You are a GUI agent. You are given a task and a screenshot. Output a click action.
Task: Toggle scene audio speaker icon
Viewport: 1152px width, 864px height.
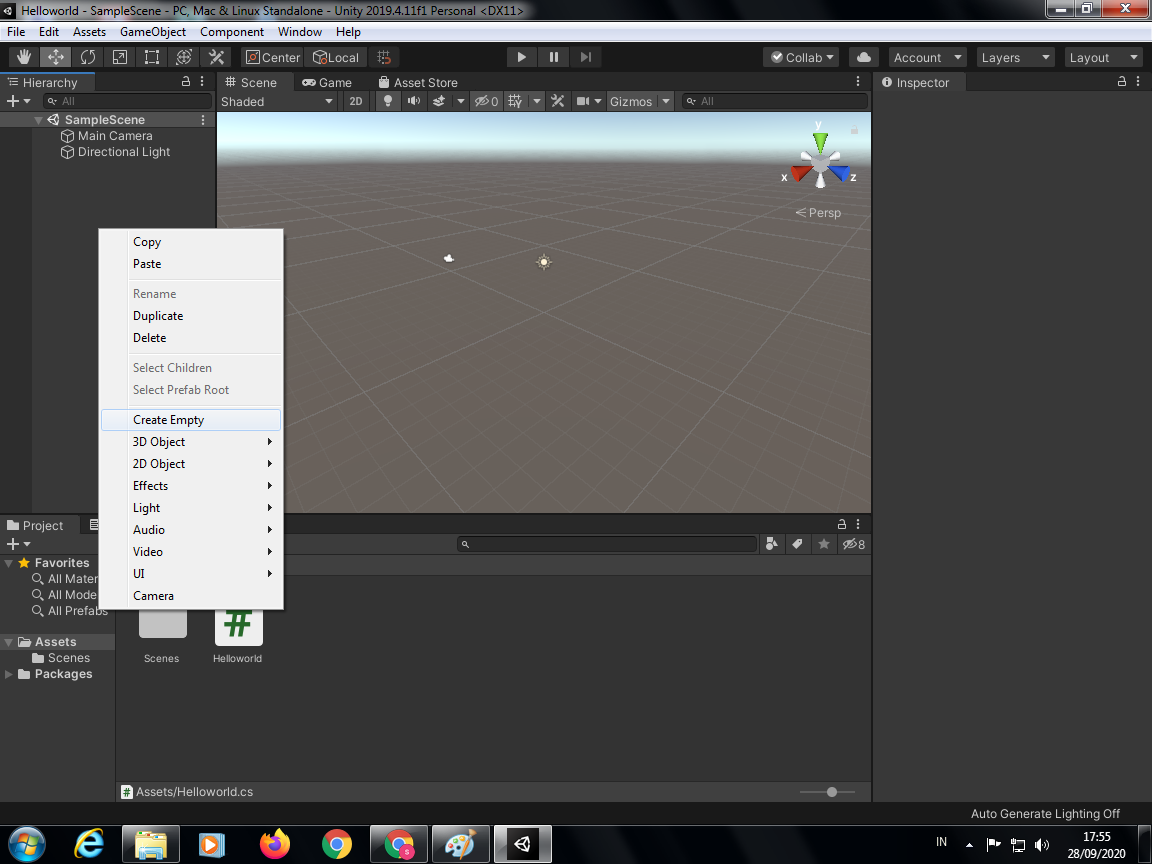(x=414, y=101)
